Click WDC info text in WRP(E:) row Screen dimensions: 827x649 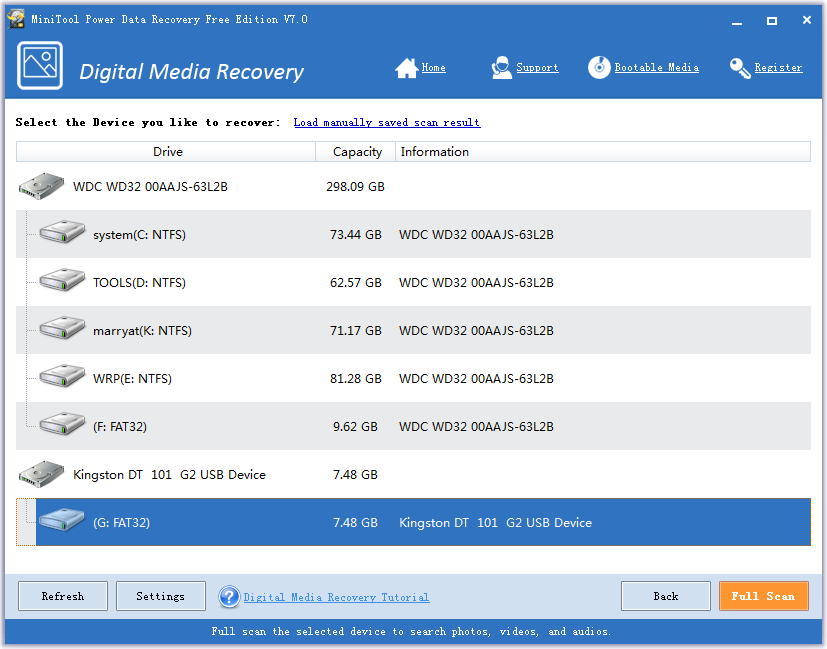[476, 379]
